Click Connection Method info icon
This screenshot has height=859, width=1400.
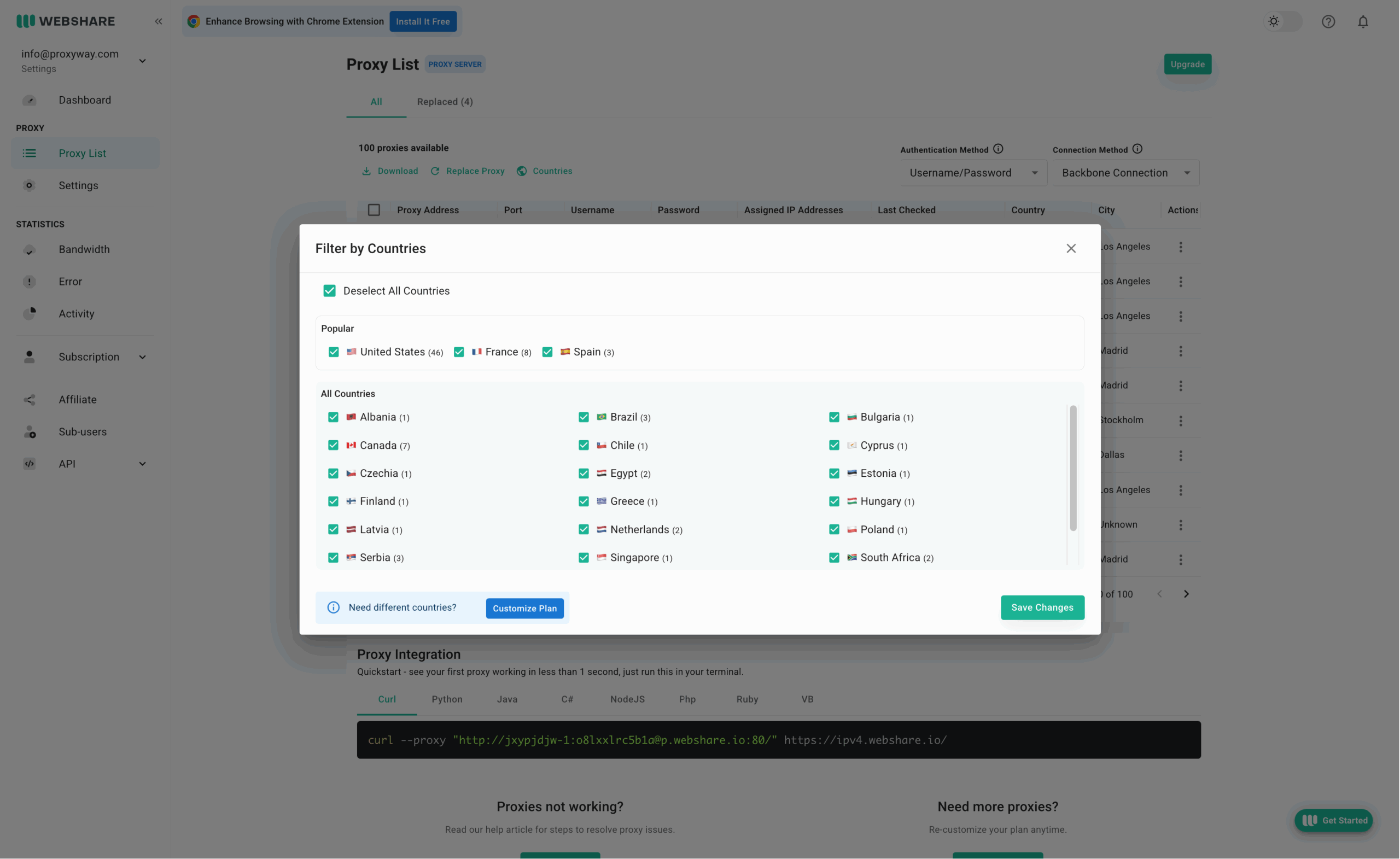(x=1137, y=149)
